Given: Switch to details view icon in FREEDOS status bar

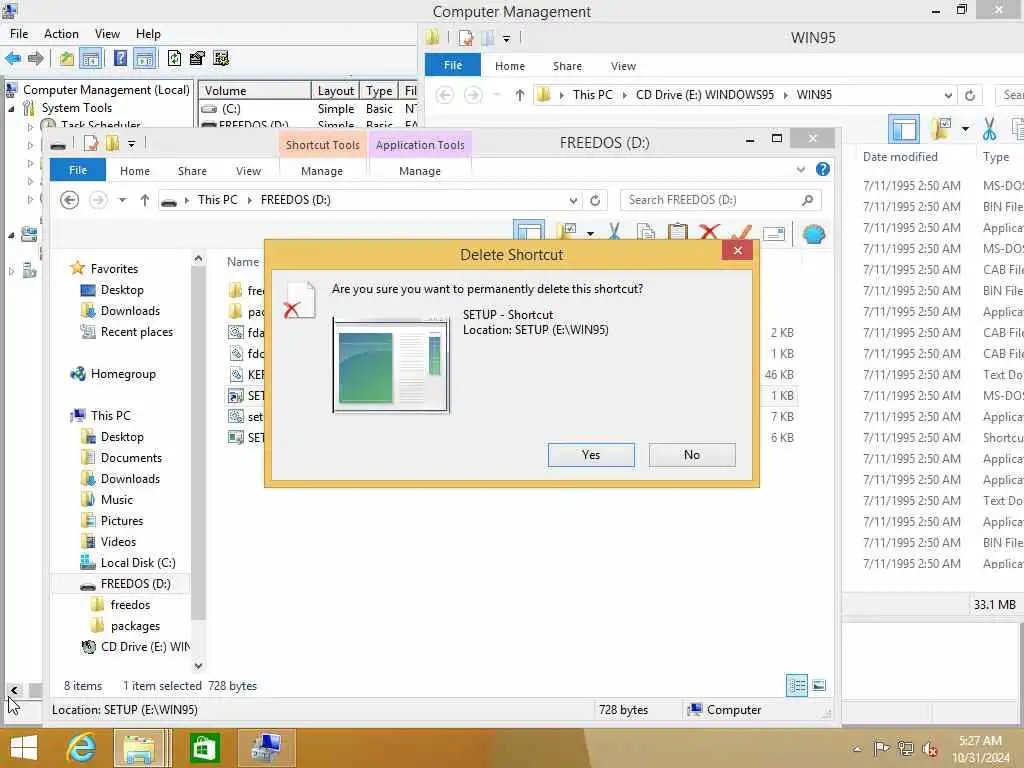Looking at the screenshot, I should [x=797, y=686].
